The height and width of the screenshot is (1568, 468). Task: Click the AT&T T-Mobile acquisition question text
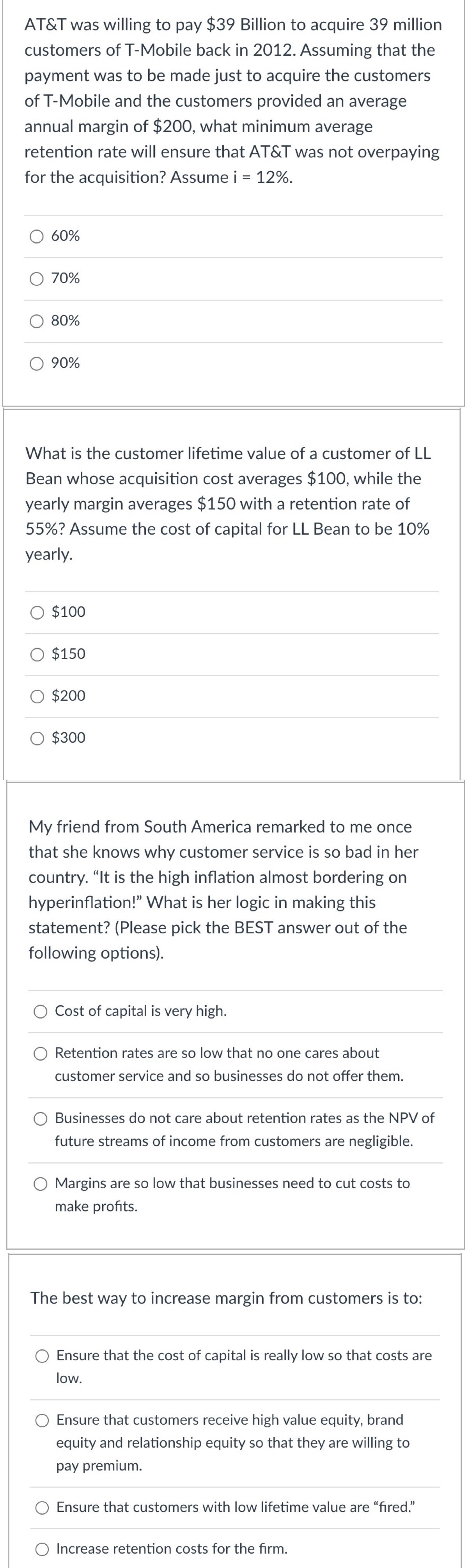233,101
